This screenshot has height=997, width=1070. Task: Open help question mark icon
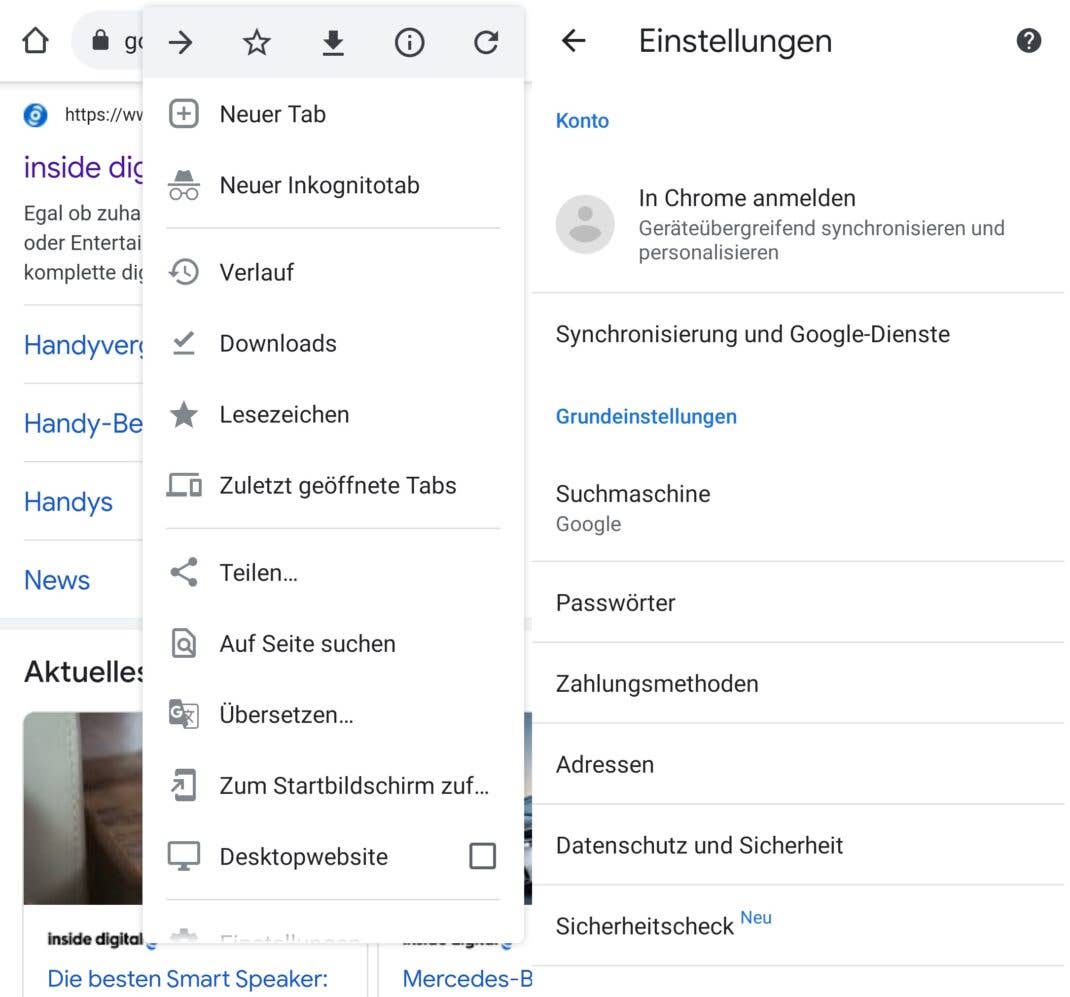point(1028,41)
